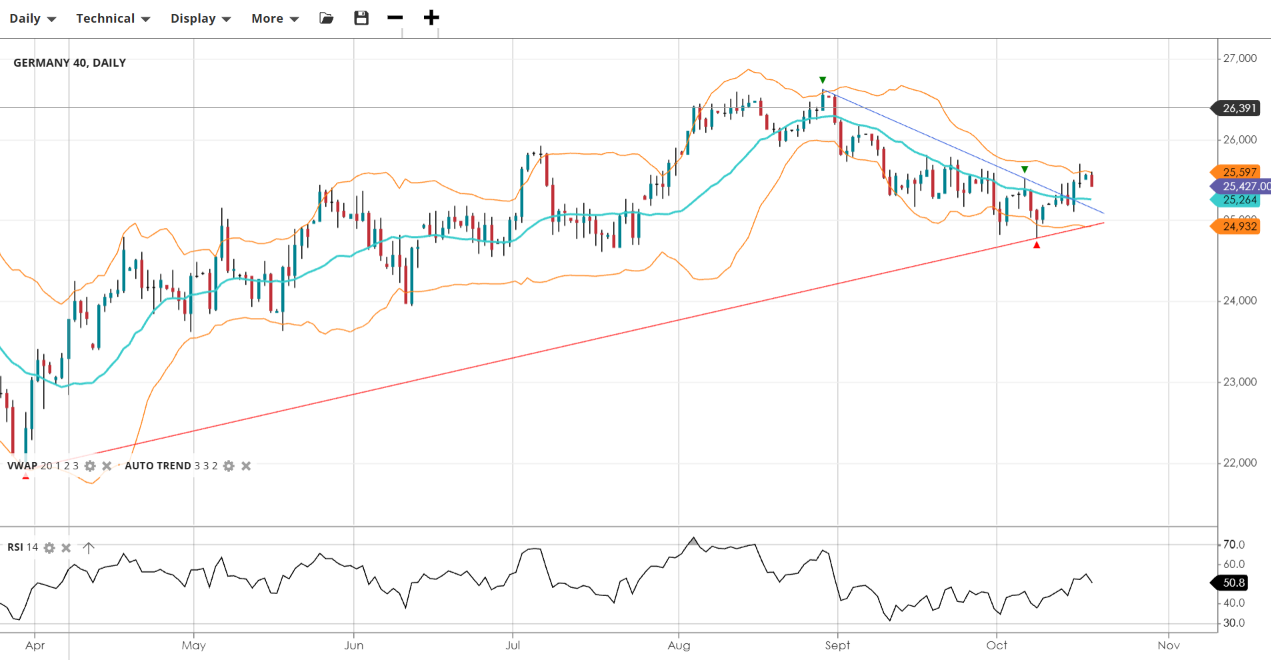Open VWAP indicator settings gear

(x=90, y=466)
